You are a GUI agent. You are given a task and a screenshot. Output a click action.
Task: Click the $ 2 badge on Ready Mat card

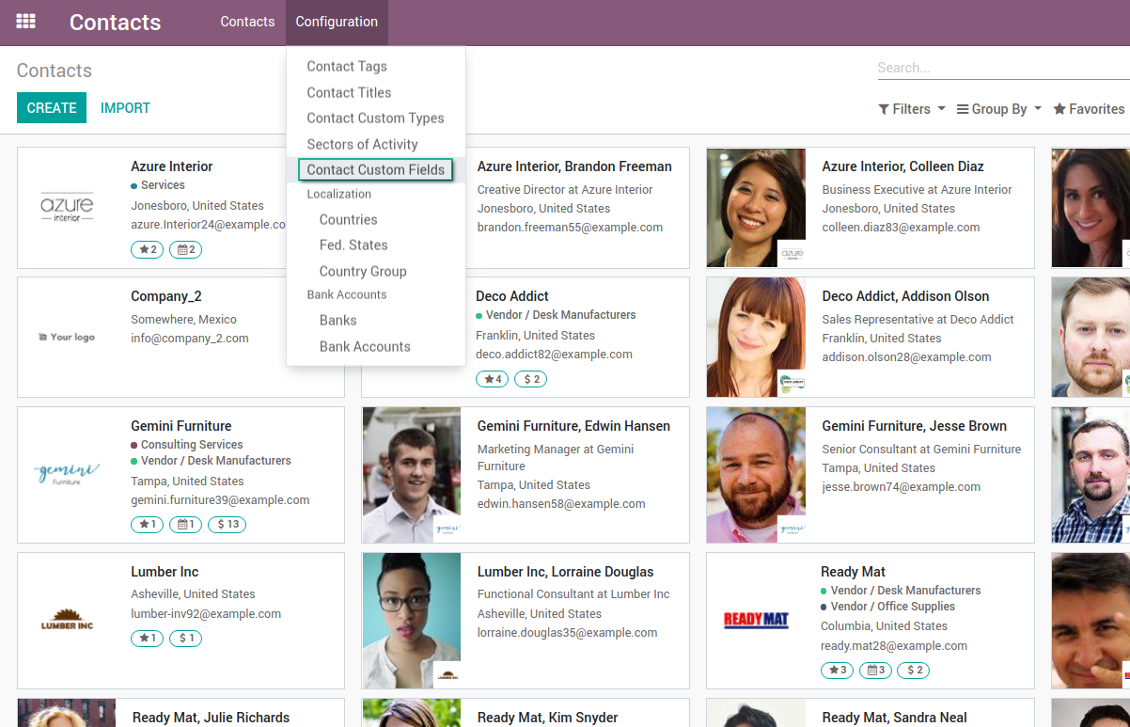[914, 670]
